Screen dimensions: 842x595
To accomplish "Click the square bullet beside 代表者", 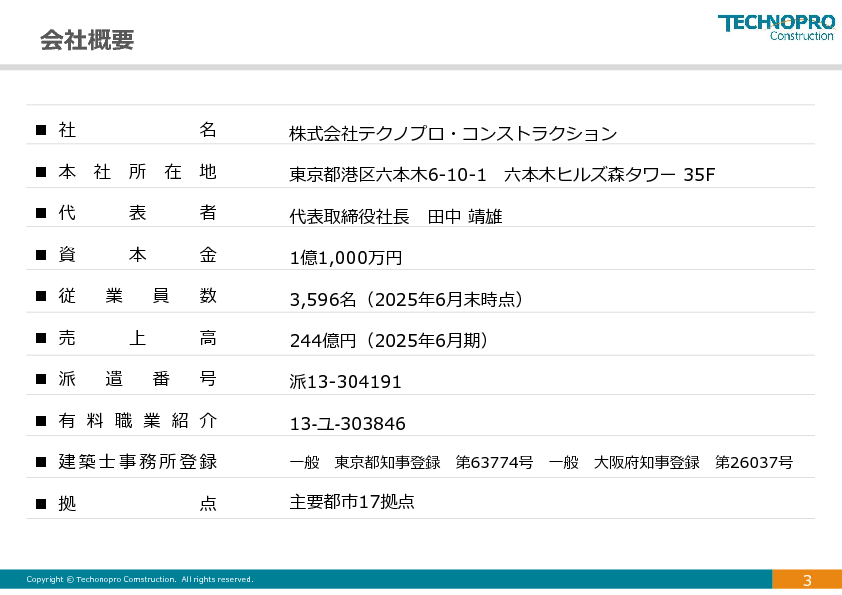I will pyautogui.click(x=41, y=214).
